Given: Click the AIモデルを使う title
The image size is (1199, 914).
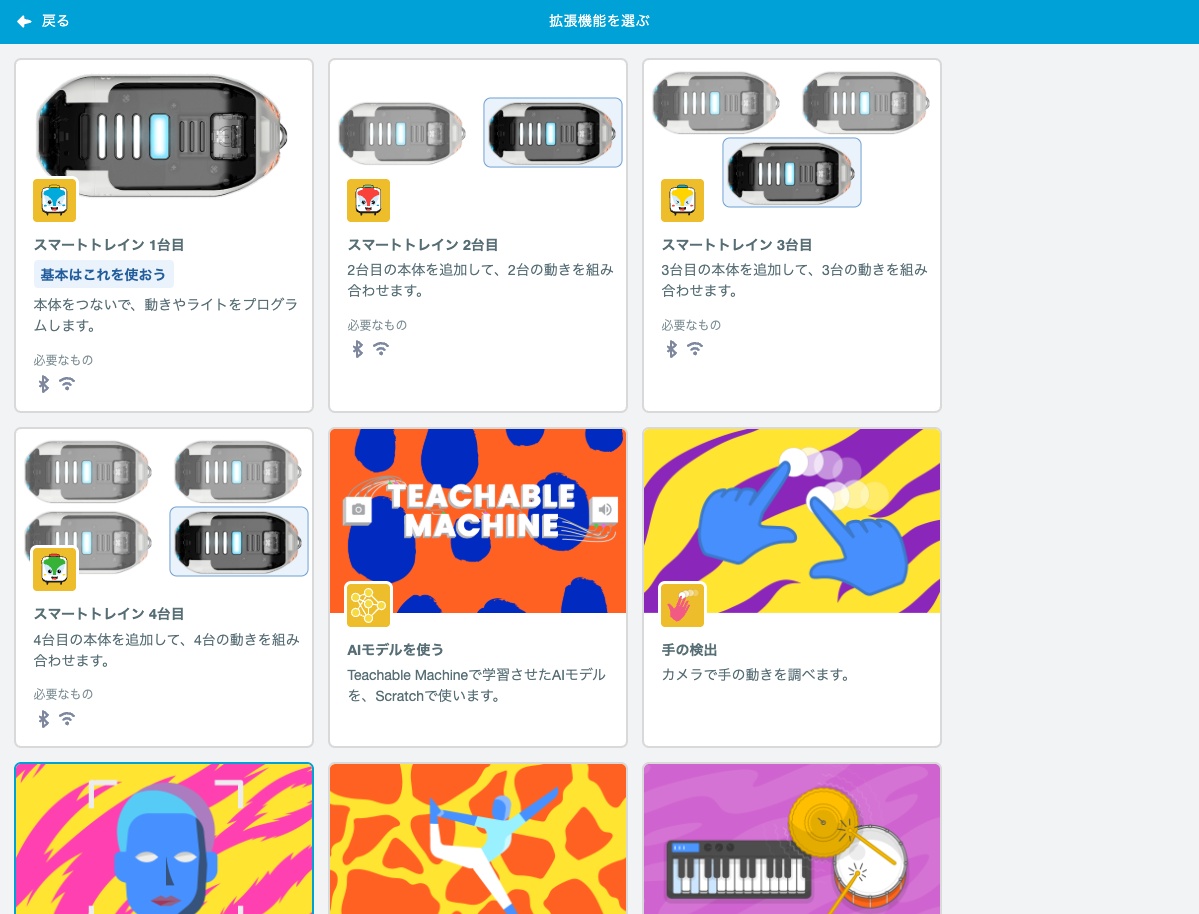Looking at the screenshot, I should point(395,649).
